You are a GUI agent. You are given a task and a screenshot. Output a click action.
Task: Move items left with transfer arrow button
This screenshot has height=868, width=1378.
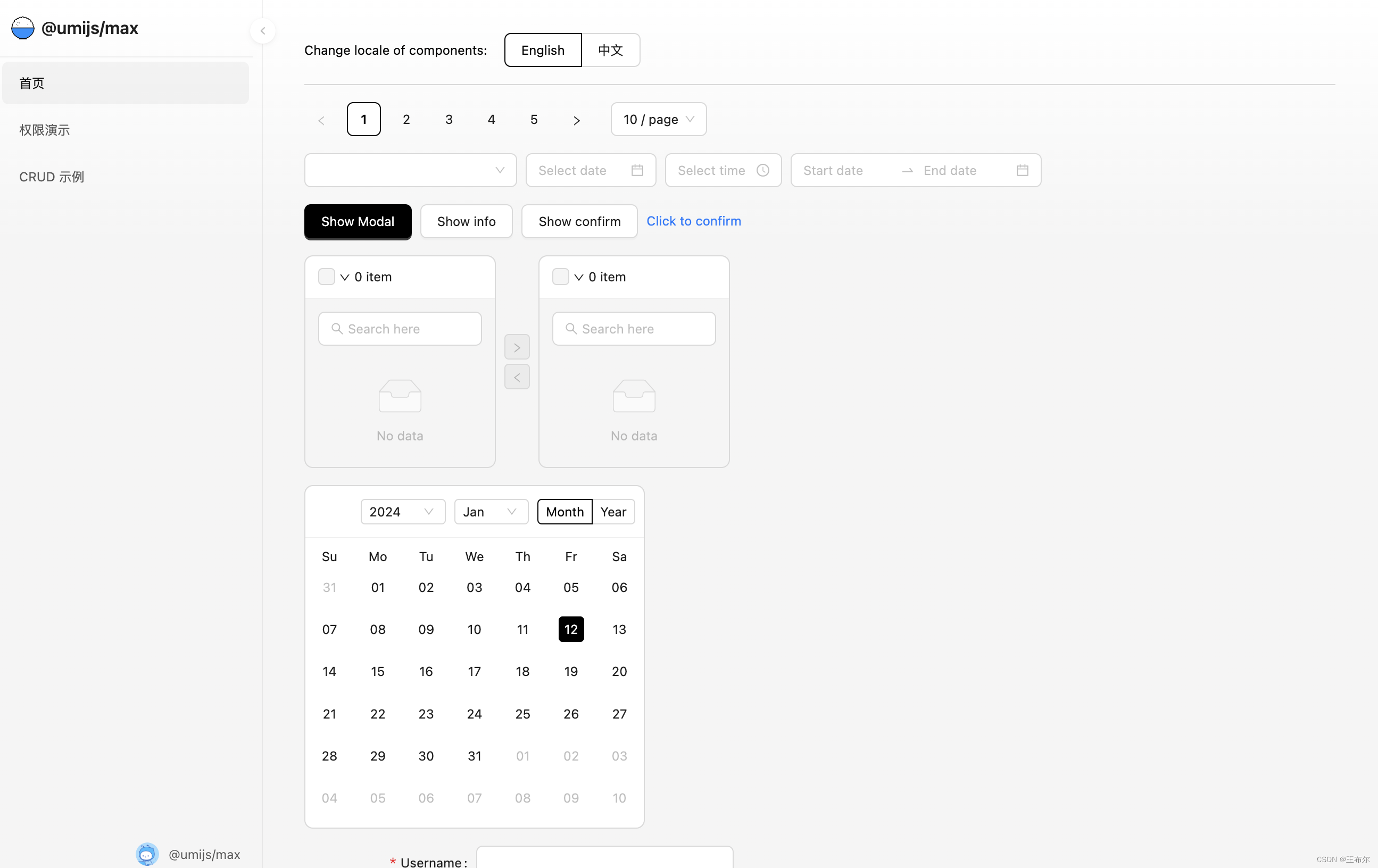pyautogui.click(x=517, y=377)
